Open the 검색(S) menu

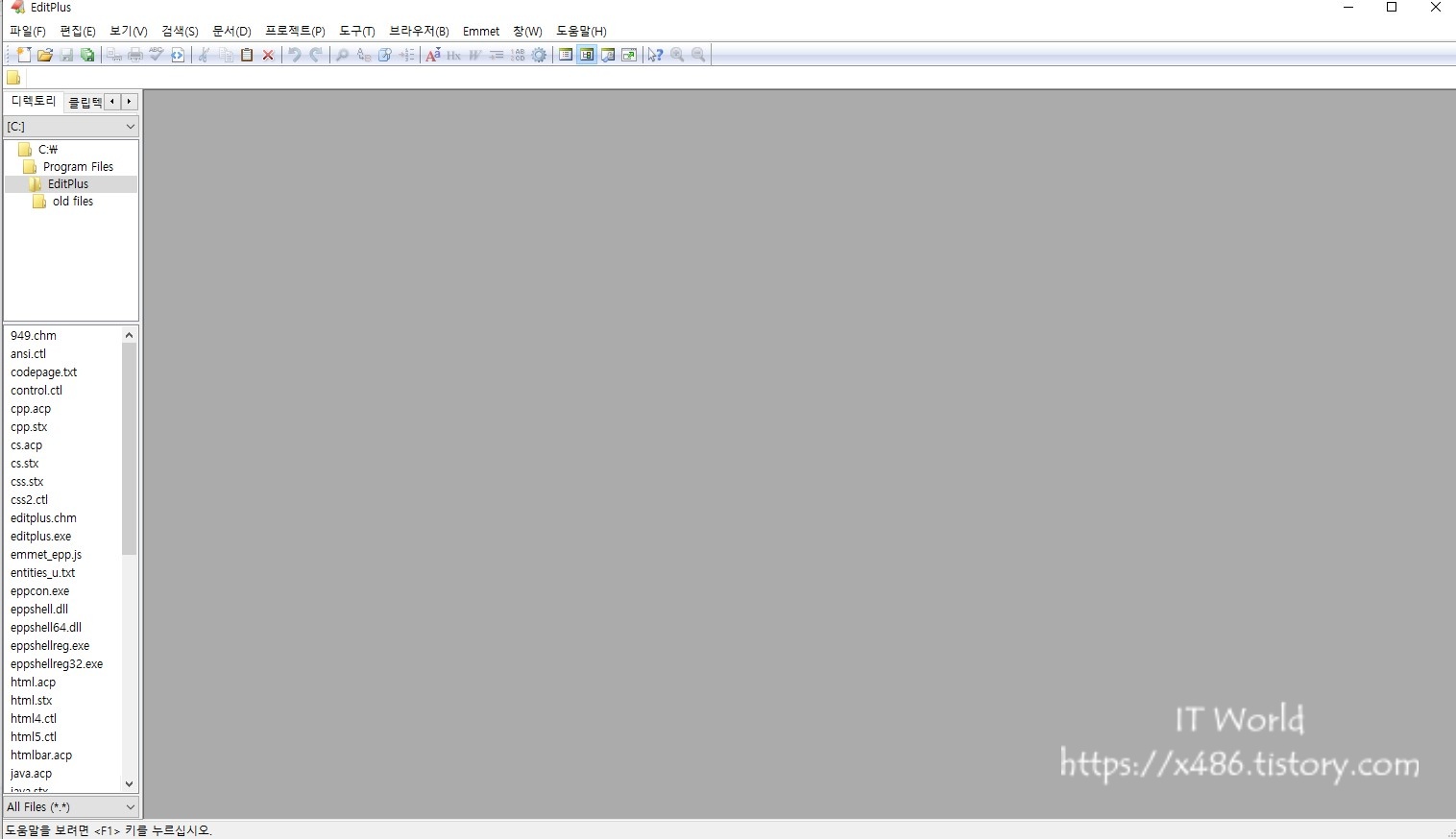pyautogui.click(x=181, y=31)
